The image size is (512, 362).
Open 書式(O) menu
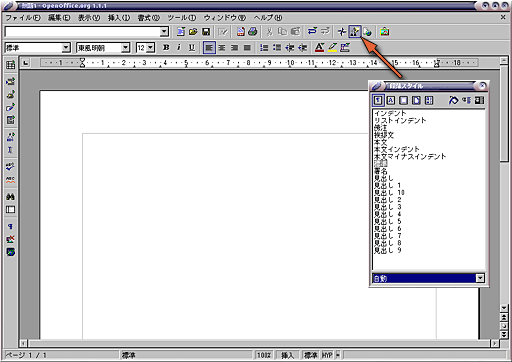[149, 18]
